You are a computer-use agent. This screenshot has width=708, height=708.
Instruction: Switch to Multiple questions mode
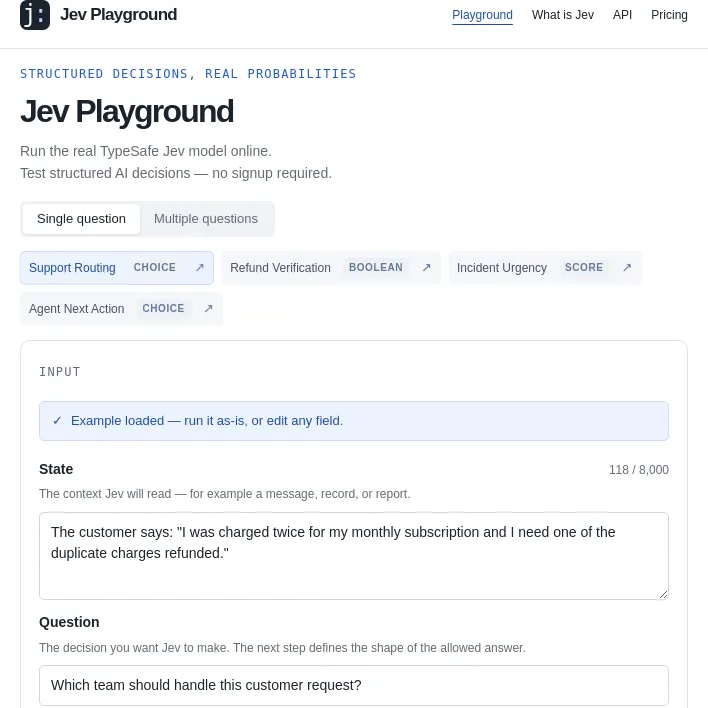206,219
